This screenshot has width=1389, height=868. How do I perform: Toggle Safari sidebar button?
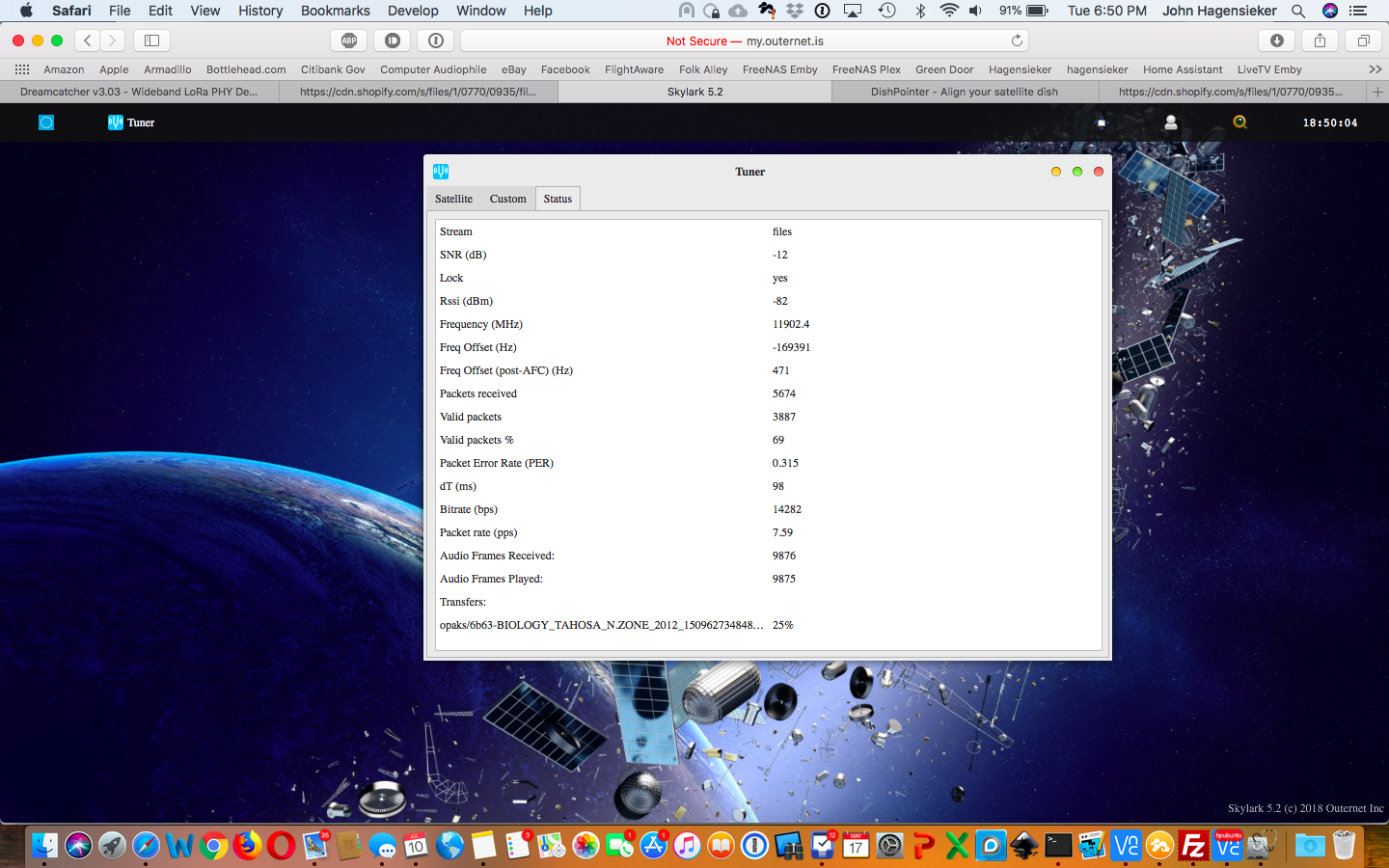point(151,41)
